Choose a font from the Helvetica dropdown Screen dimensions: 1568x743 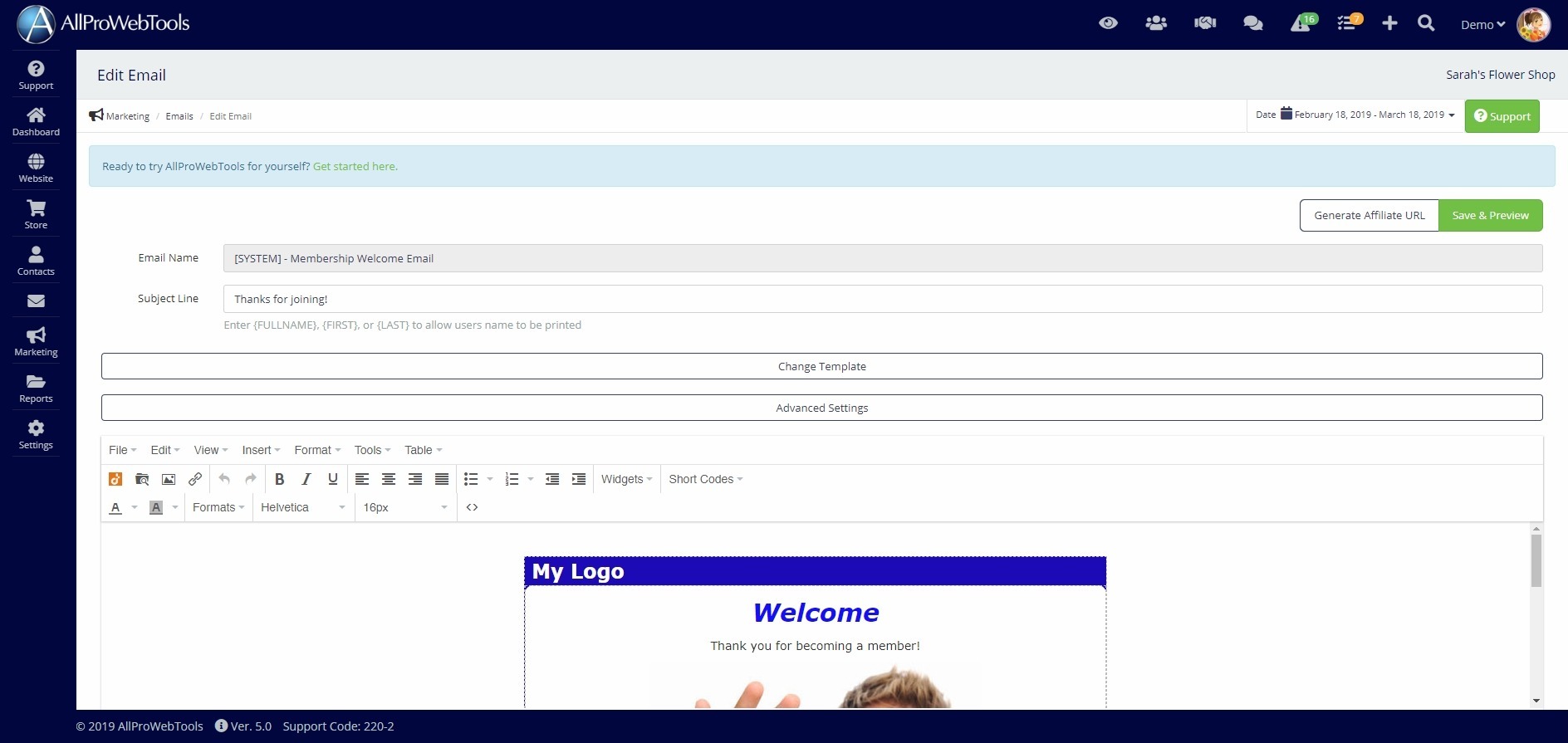point(303,507)
